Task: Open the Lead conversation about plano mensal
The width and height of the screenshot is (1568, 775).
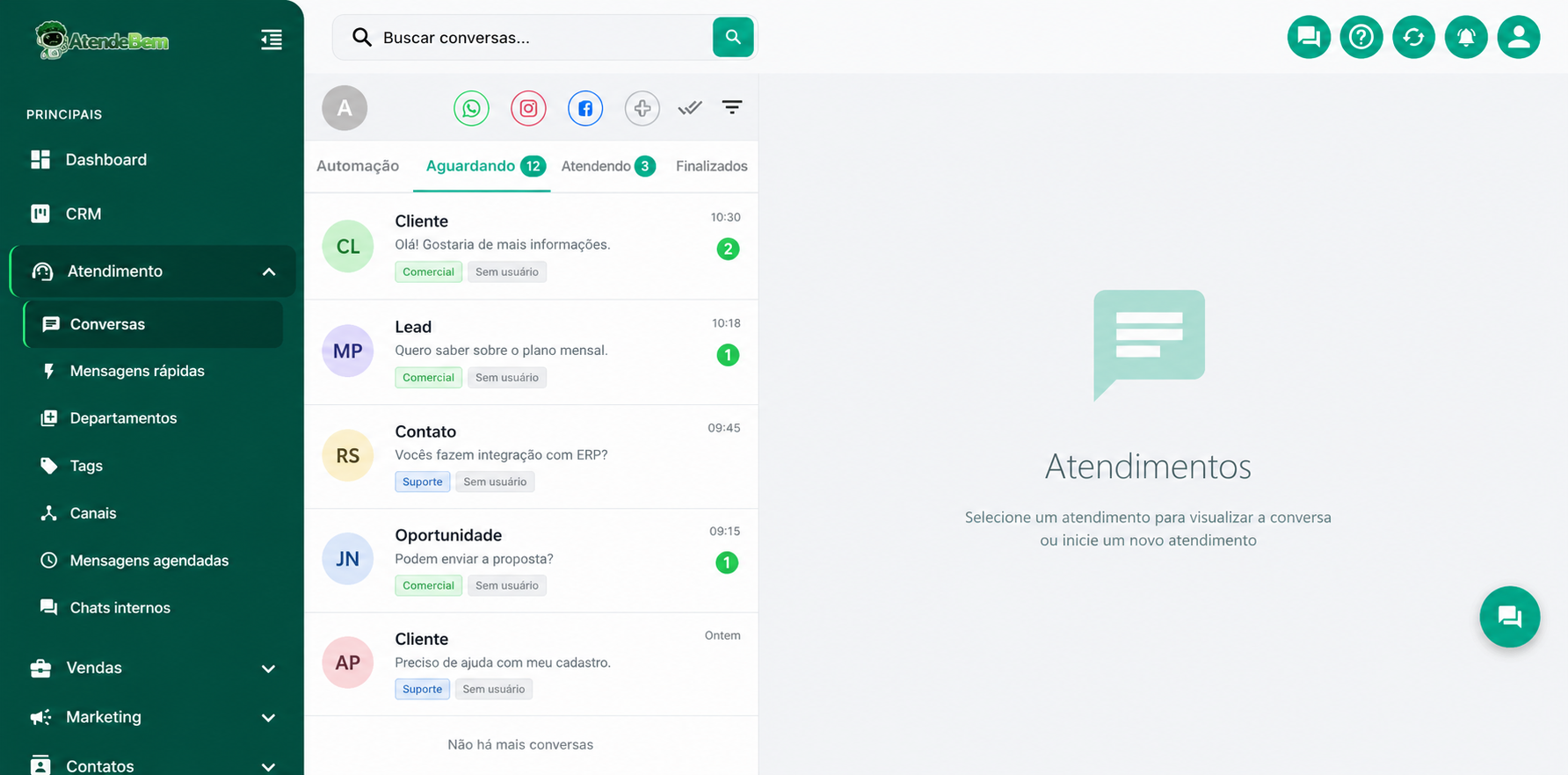Action: (x=531, y=351)
